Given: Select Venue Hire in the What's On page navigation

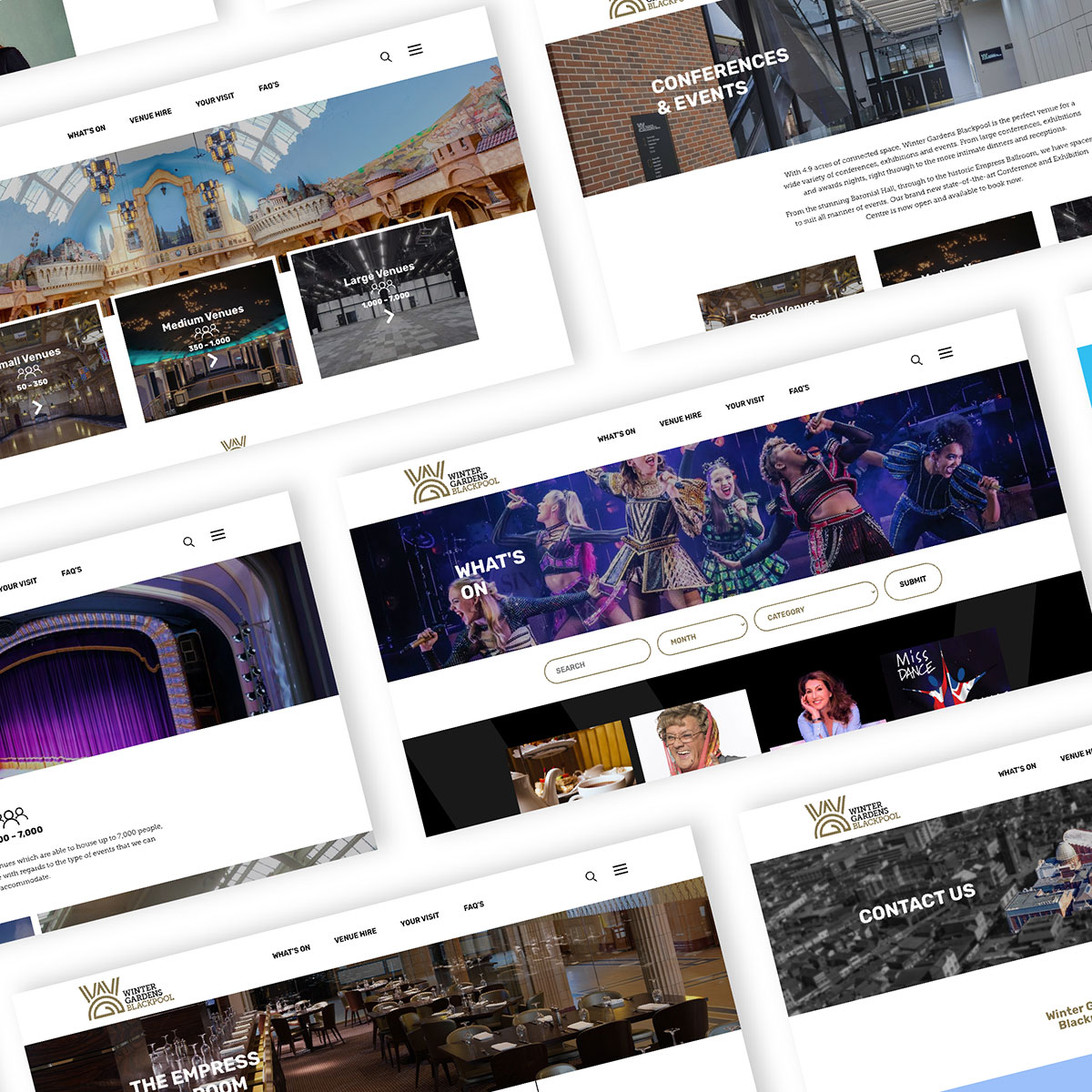Looking at the screenshot, I should [x=681, y=418].
